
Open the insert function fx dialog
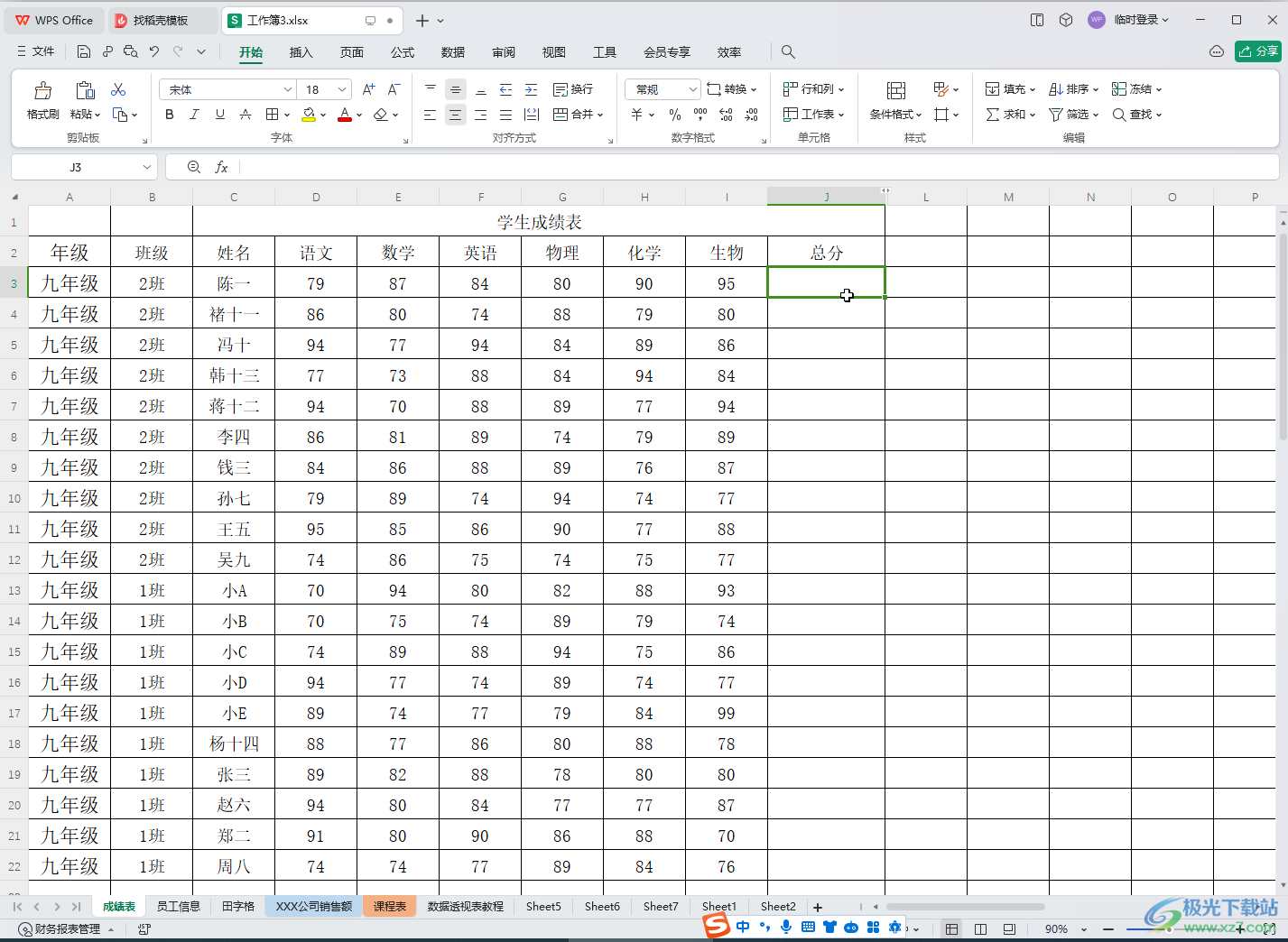point(221,167)
